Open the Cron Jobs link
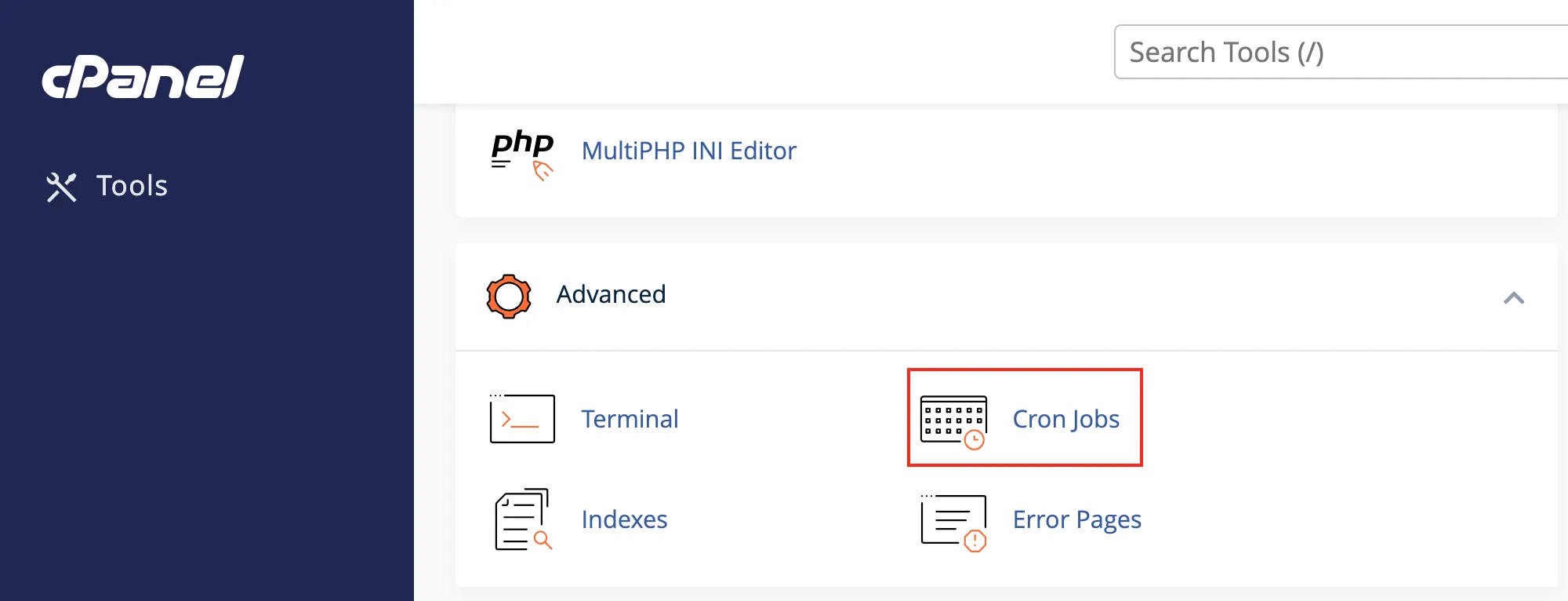 pyautogui.click(x=1065, y=419)
